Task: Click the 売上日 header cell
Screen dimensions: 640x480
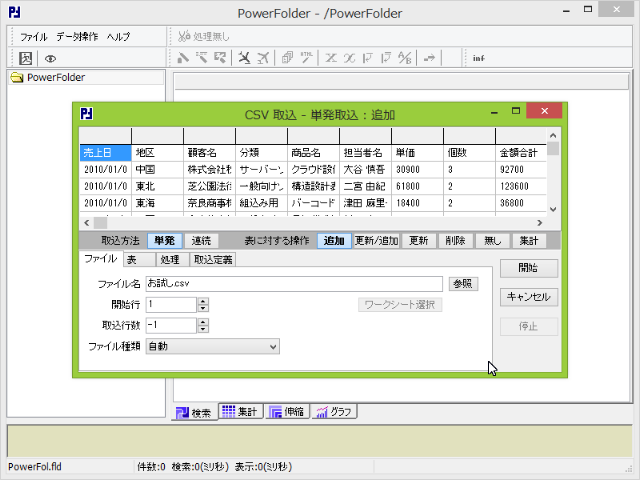Action: [105, 153]
